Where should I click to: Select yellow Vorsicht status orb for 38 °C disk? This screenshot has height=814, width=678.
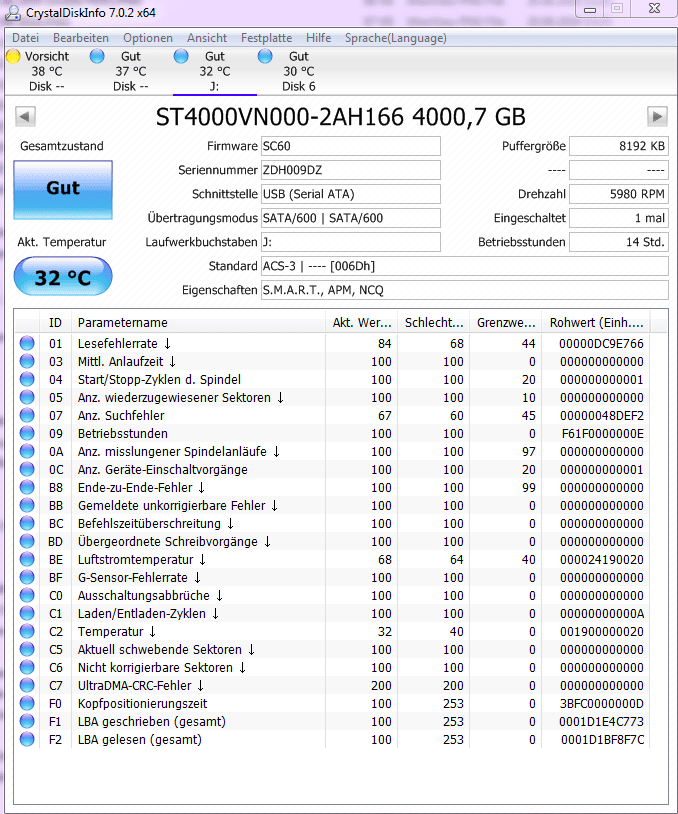point(13,56)
